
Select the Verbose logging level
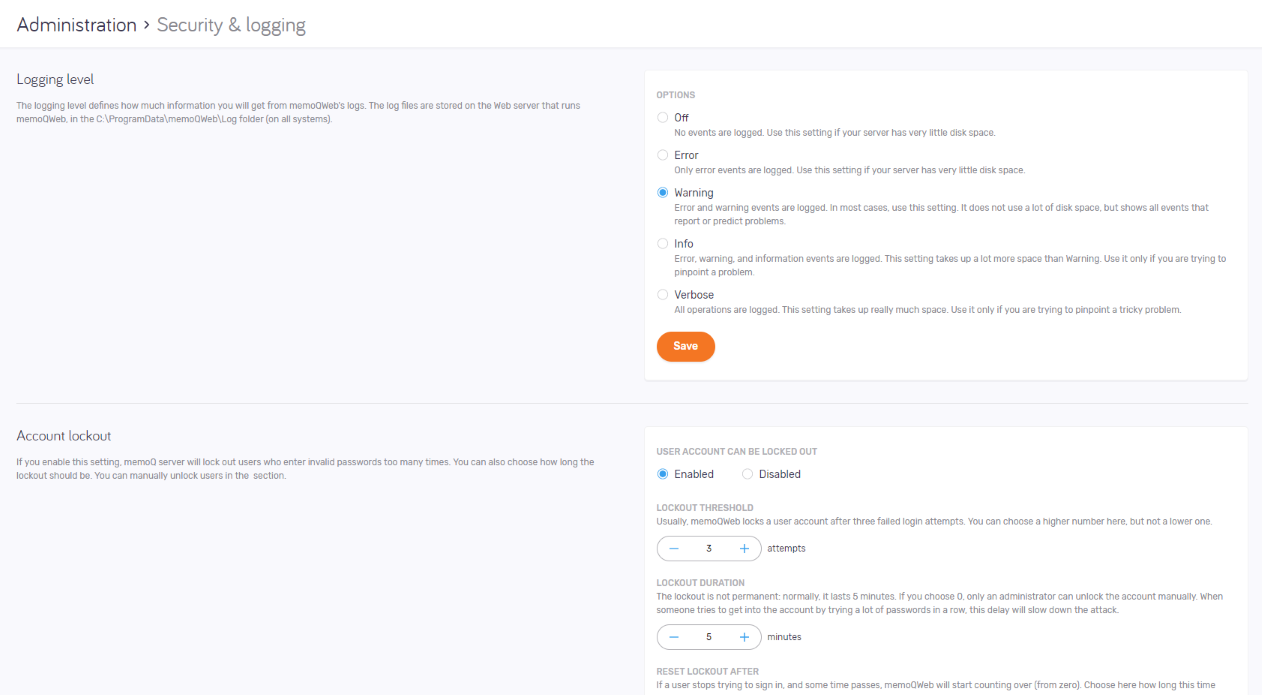[x=662, y=294]
